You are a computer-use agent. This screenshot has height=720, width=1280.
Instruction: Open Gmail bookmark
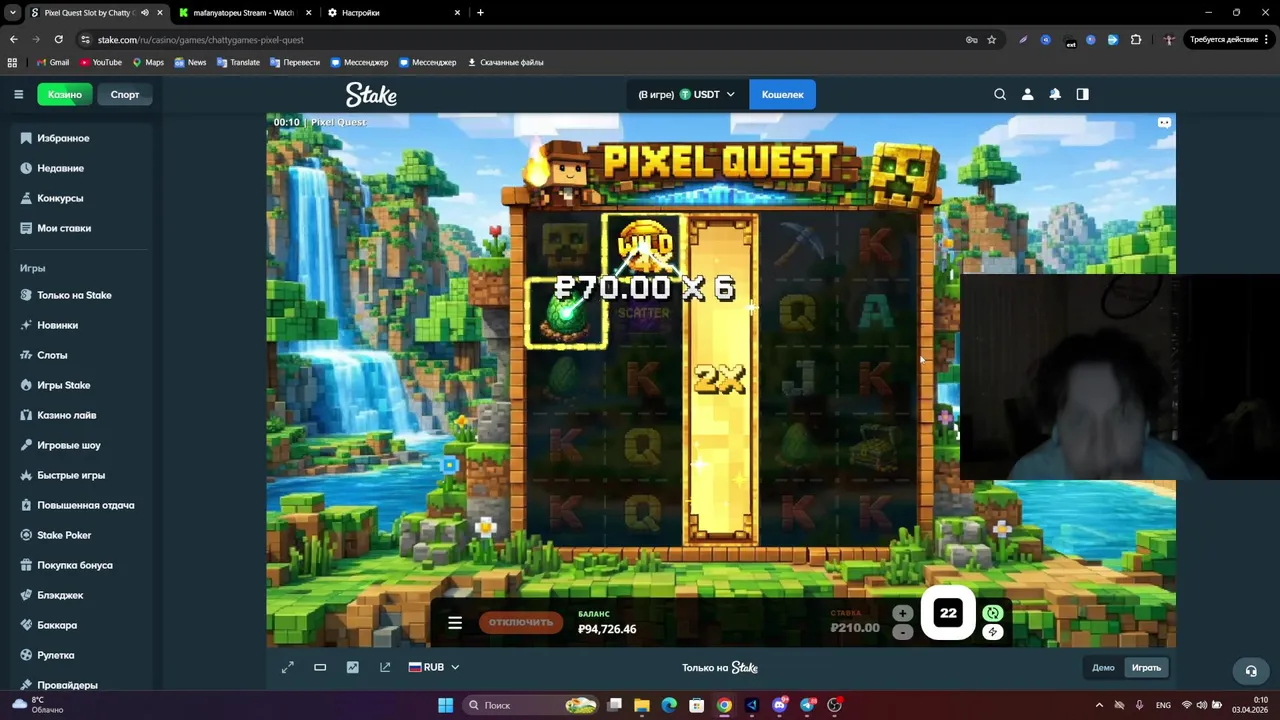click(53, 62)
